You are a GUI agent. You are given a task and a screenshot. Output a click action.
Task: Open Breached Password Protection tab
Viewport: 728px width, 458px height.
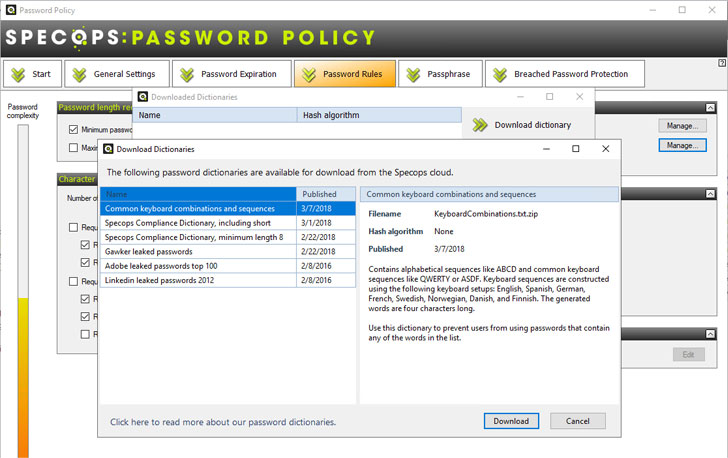pos(565,74)
